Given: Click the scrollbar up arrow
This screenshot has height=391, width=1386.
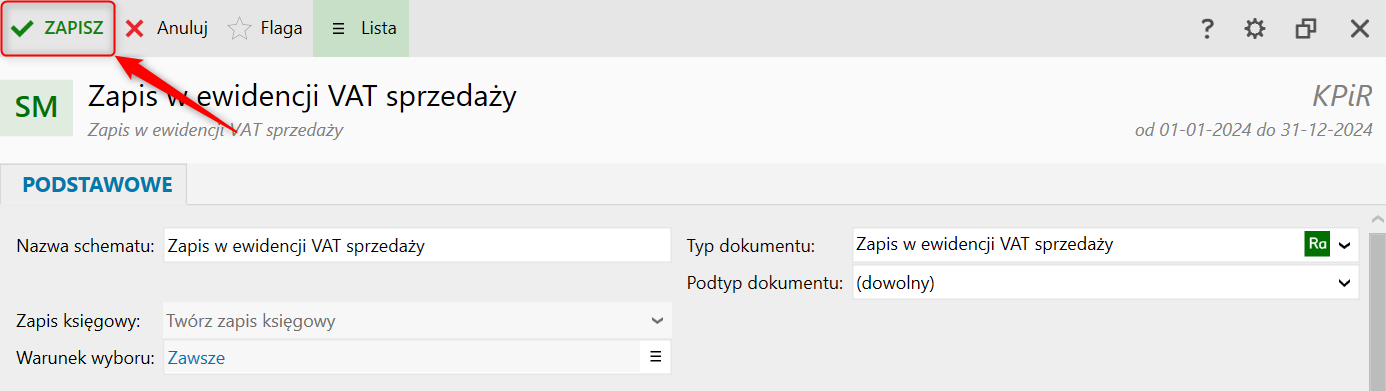Looking at the screenshot, I should click(1378, 219).
